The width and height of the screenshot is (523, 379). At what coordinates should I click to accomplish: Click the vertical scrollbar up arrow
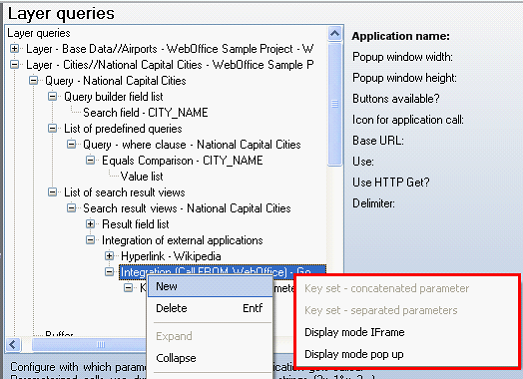335,33
